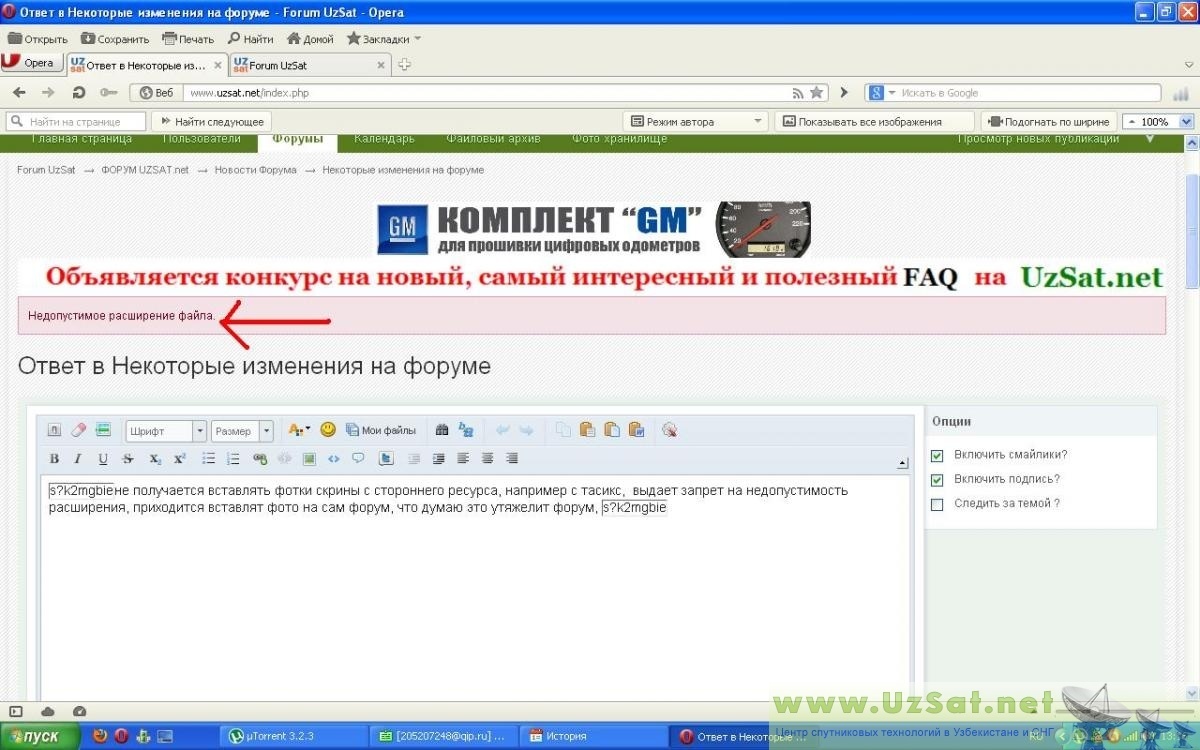
Task: Insert a hyperlink in the post
Action: pos(261,459)
